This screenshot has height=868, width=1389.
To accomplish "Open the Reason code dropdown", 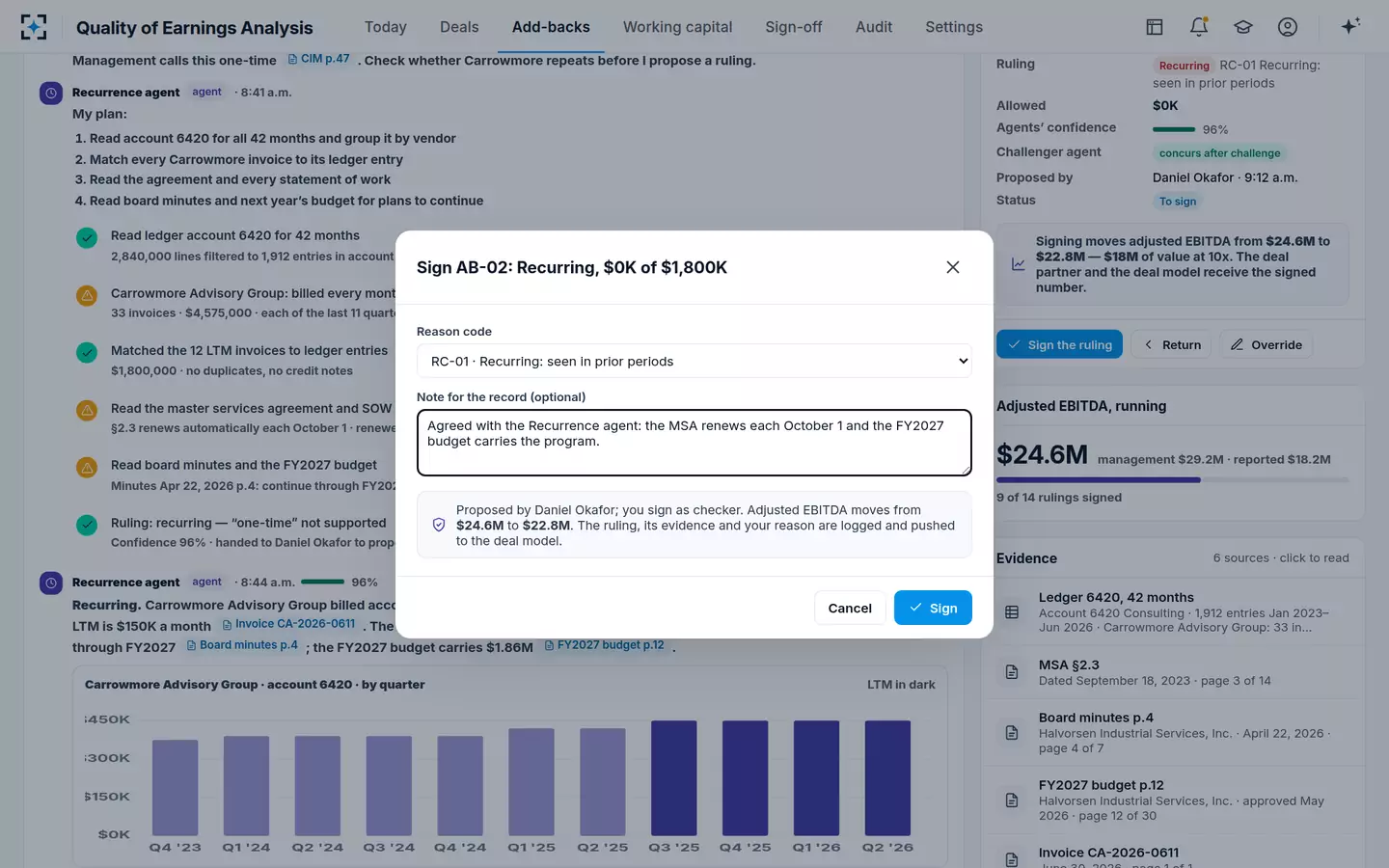I will point(694,361).
